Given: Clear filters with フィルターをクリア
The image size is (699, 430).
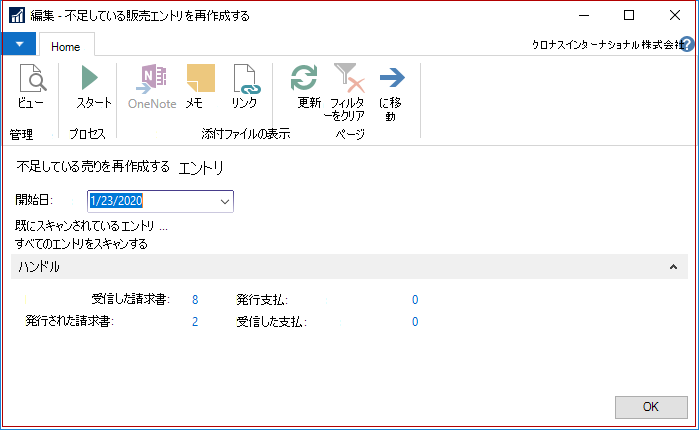Looking at the screenshot, I should 348,92.
